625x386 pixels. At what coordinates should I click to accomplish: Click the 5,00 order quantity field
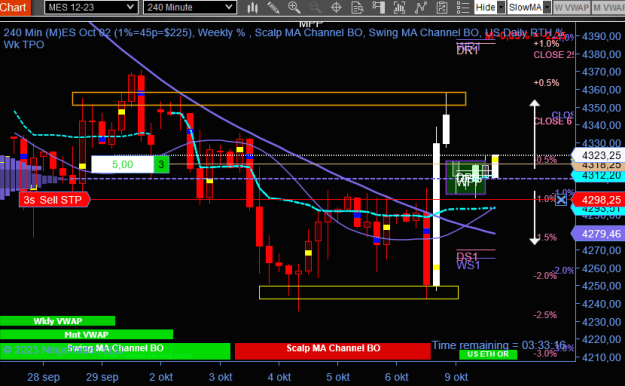pos(122,164)
